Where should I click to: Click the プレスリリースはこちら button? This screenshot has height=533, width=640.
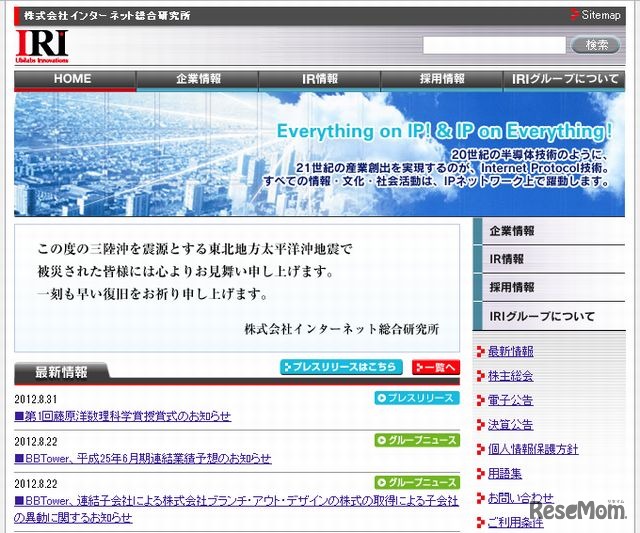coord(341,367)
